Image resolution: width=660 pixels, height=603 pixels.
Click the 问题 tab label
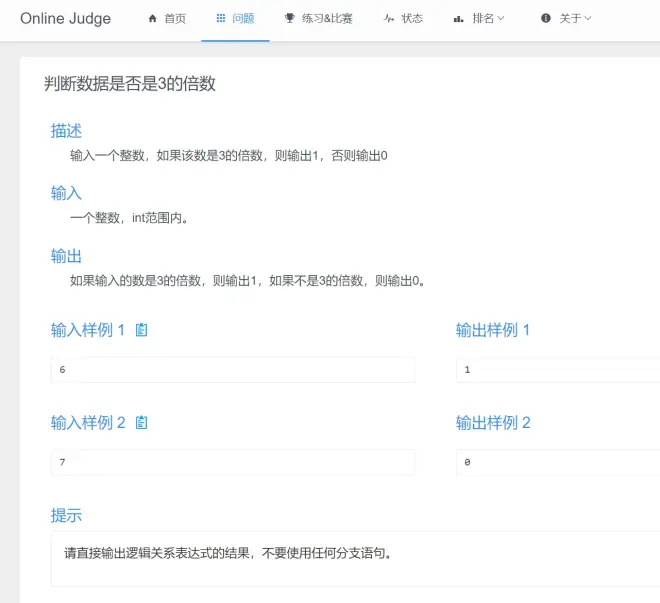[x=243, y=19]
